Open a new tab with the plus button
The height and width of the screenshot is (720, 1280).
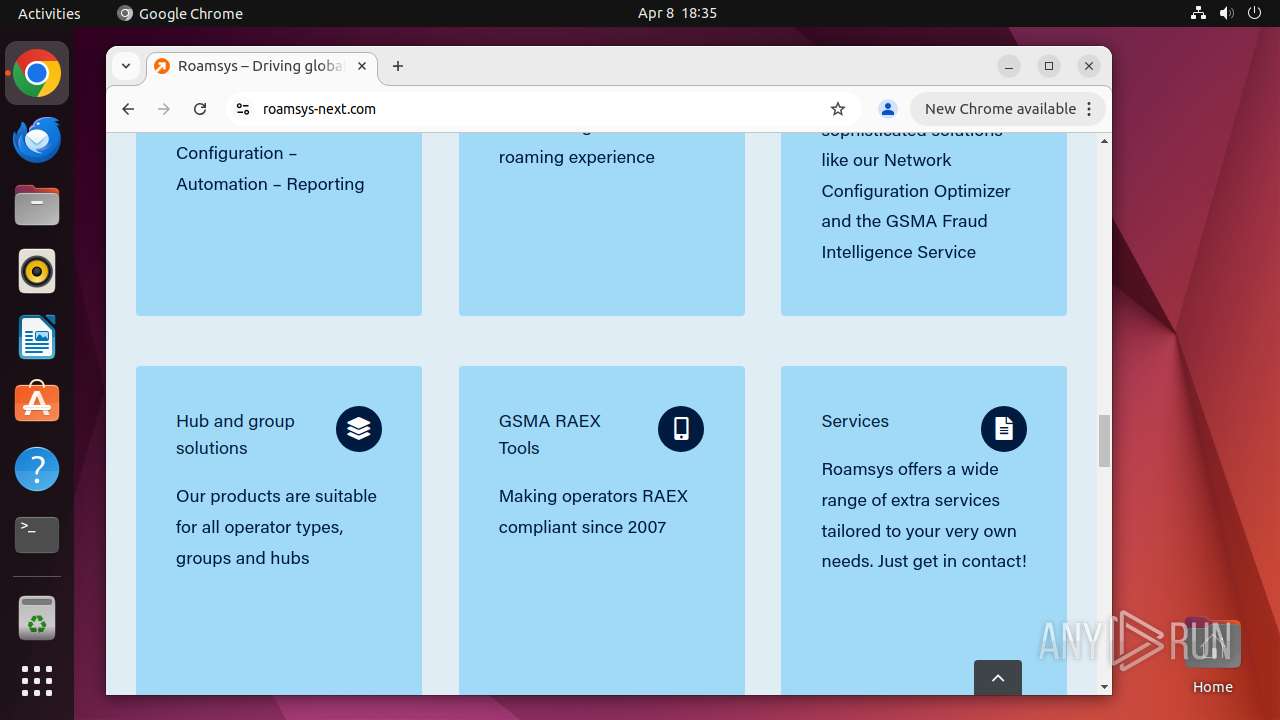click(x=398, y=66)
